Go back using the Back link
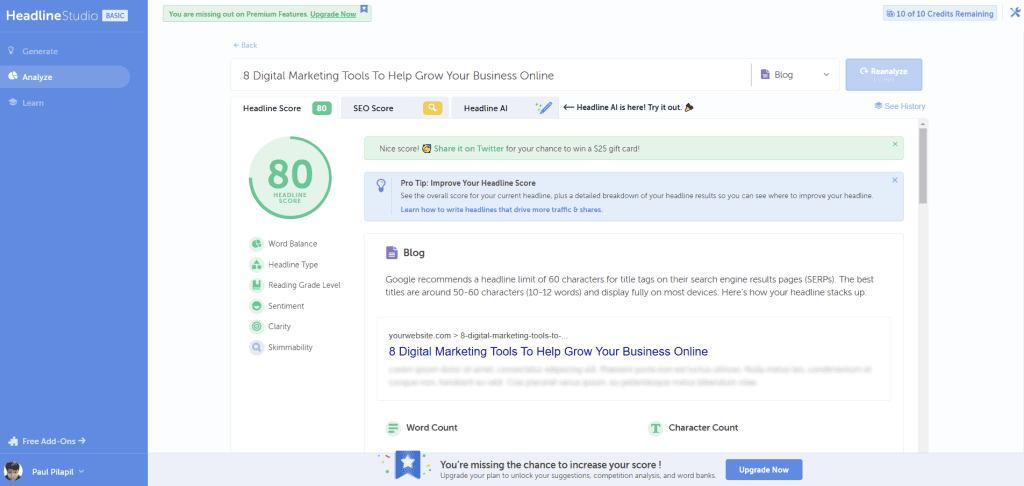The height and width of the screenshot is (486, 1024). click(x=245, y=45)
